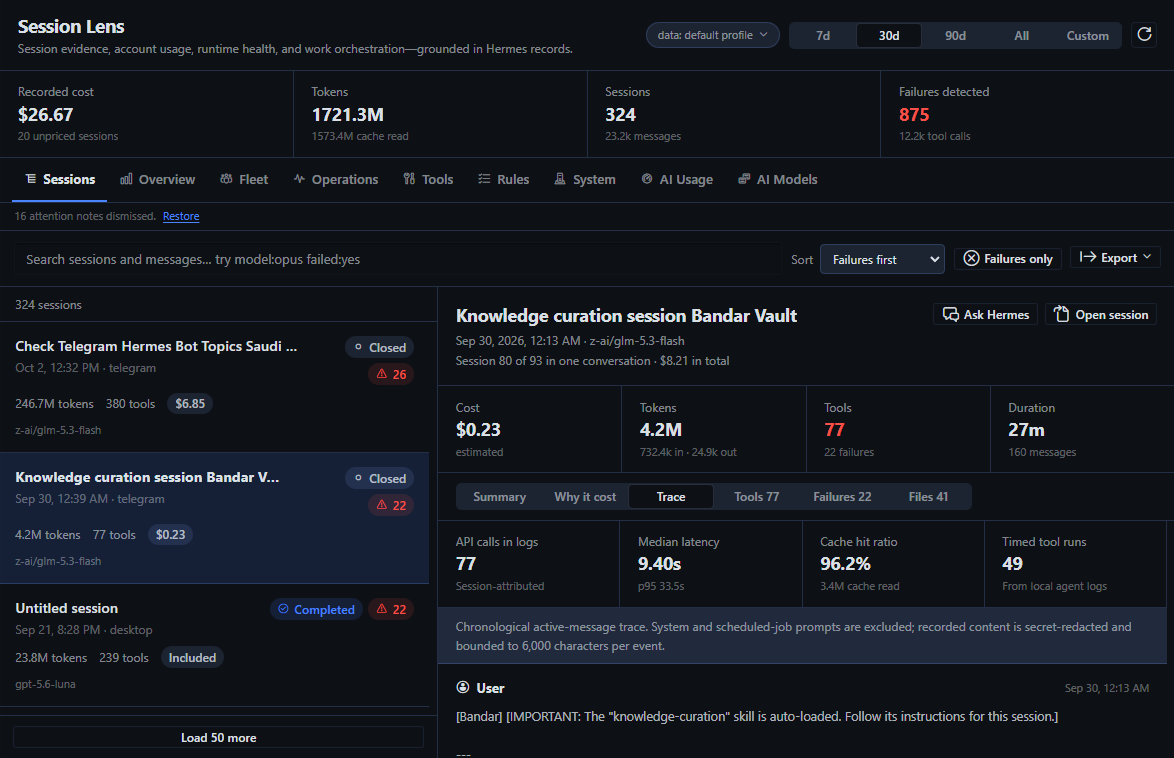Switch to the Overview tab

[x=158, y=180]
